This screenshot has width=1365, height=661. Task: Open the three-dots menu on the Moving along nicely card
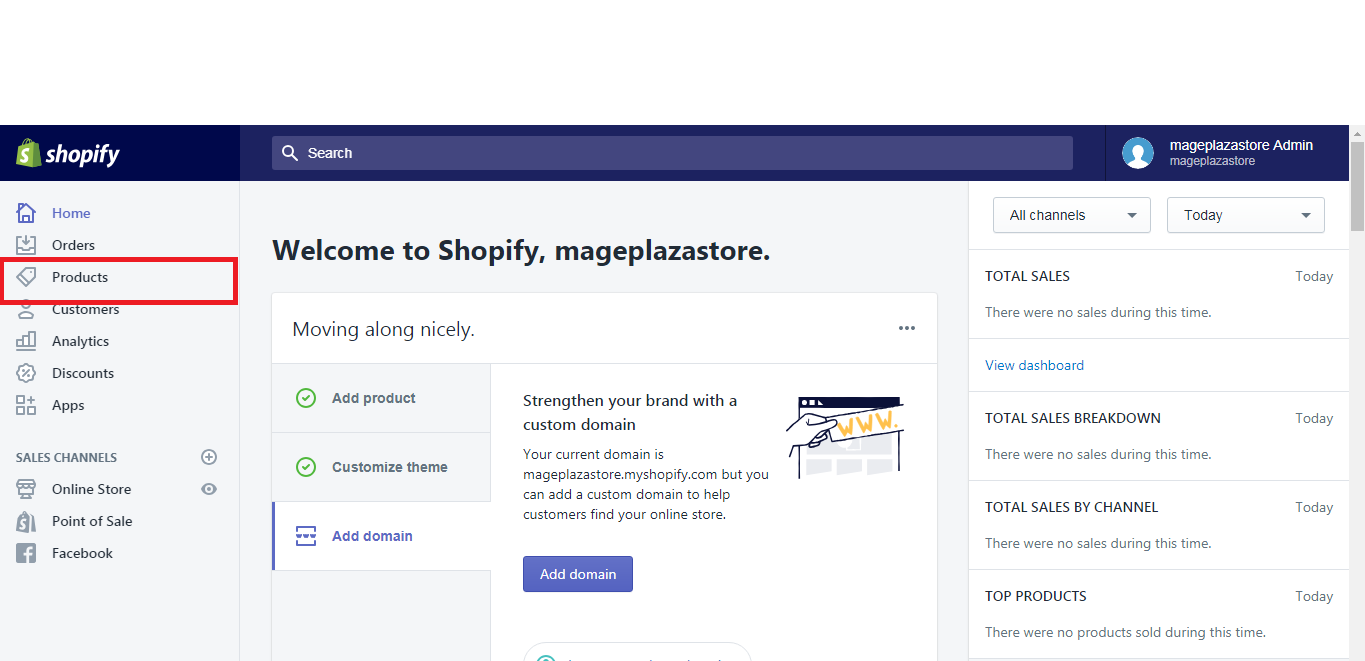click(x=907, y=328)
